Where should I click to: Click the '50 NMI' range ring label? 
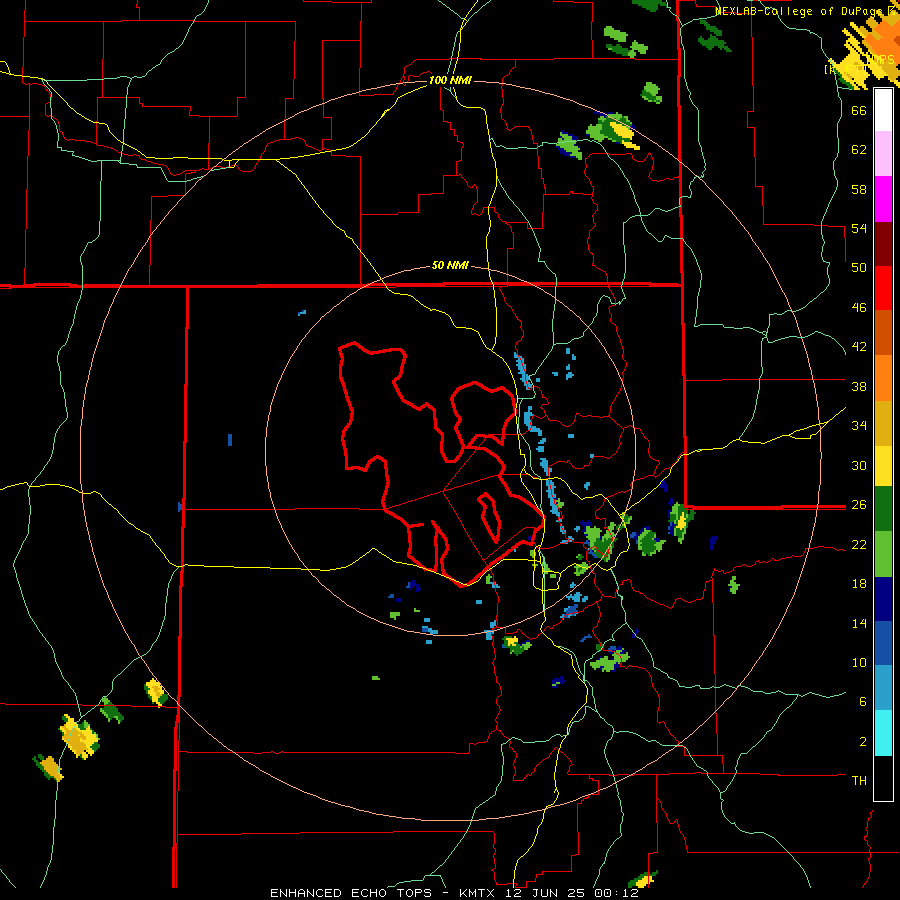coord(450,265)
